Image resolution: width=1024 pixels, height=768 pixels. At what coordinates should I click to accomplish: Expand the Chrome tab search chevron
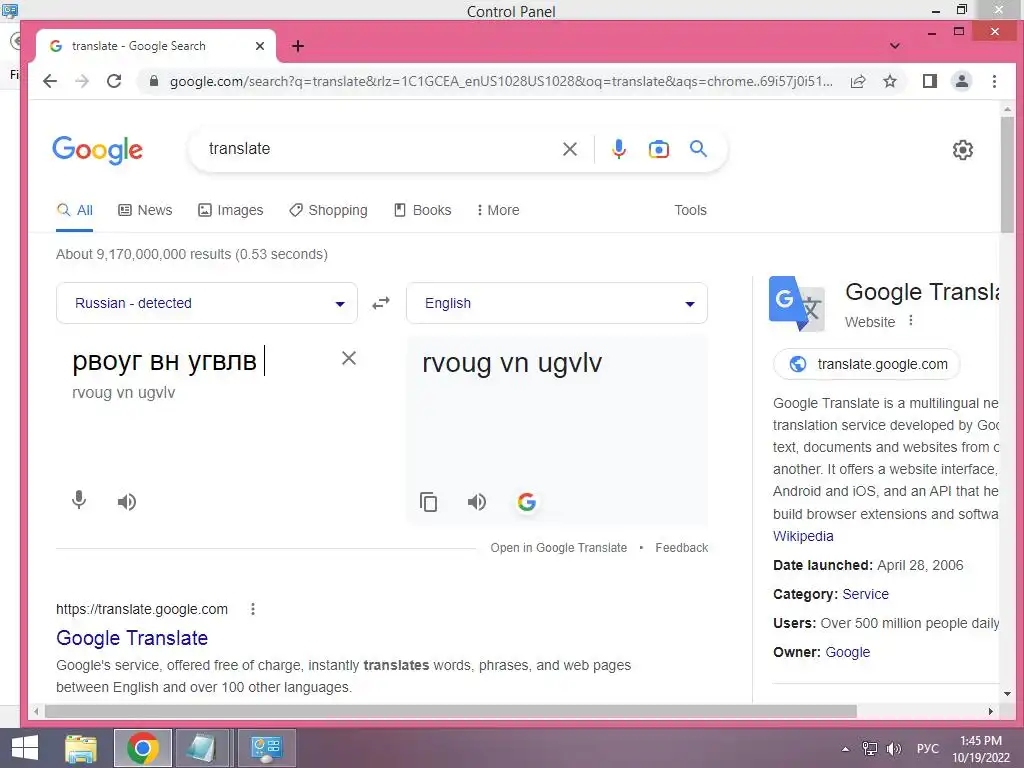click(x=895, y=46)
